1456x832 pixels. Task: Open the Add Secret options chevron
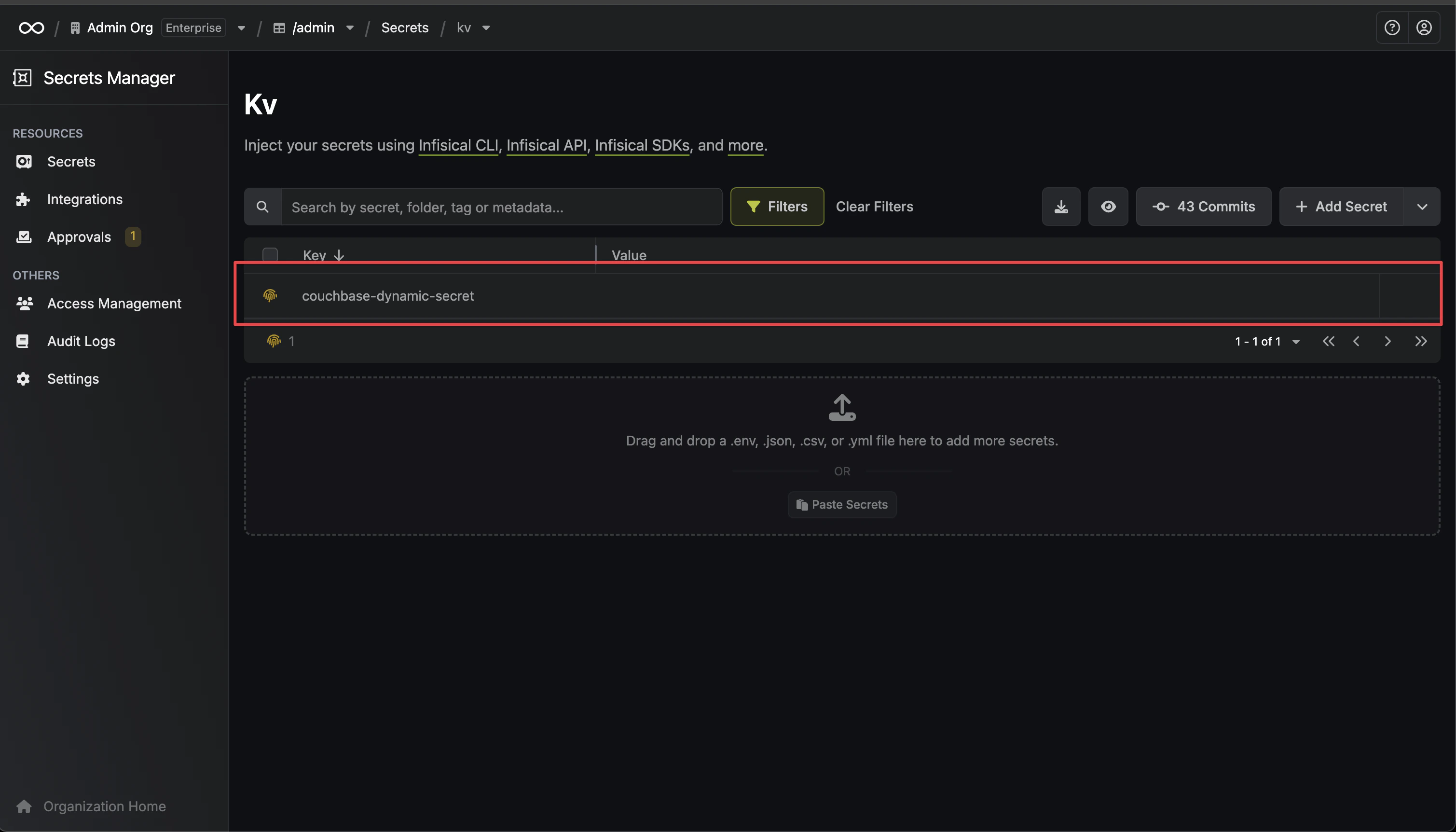coord(1422,207)
